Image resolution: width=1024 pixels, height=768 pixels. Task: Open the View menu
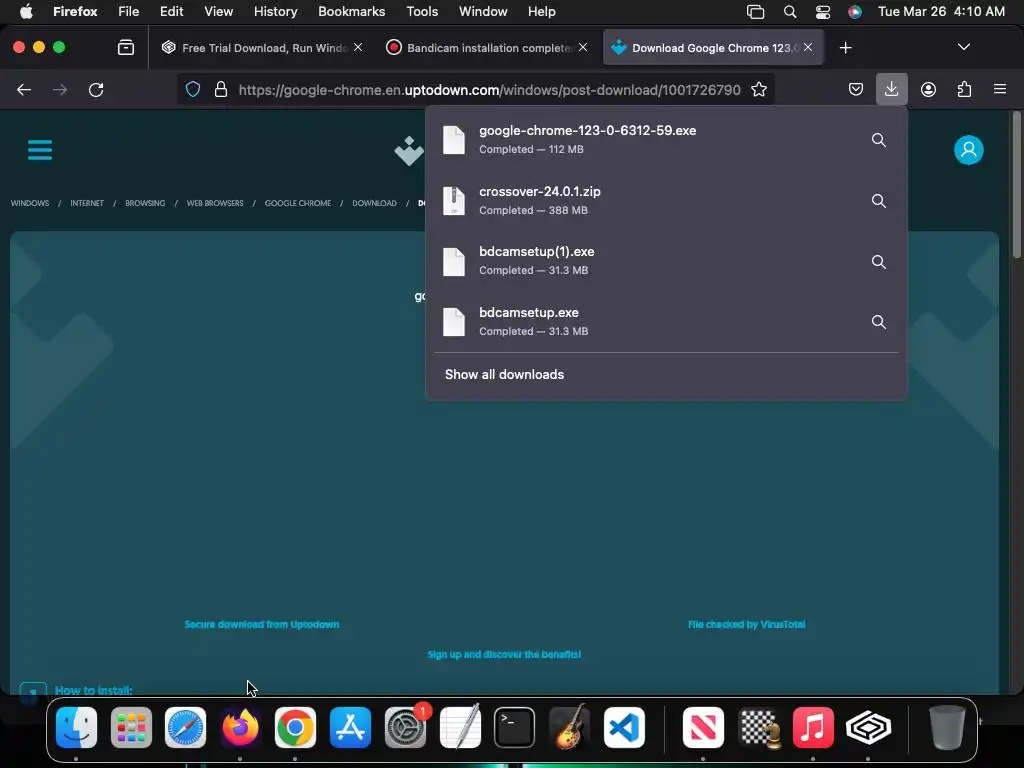(x=218, y=12)
